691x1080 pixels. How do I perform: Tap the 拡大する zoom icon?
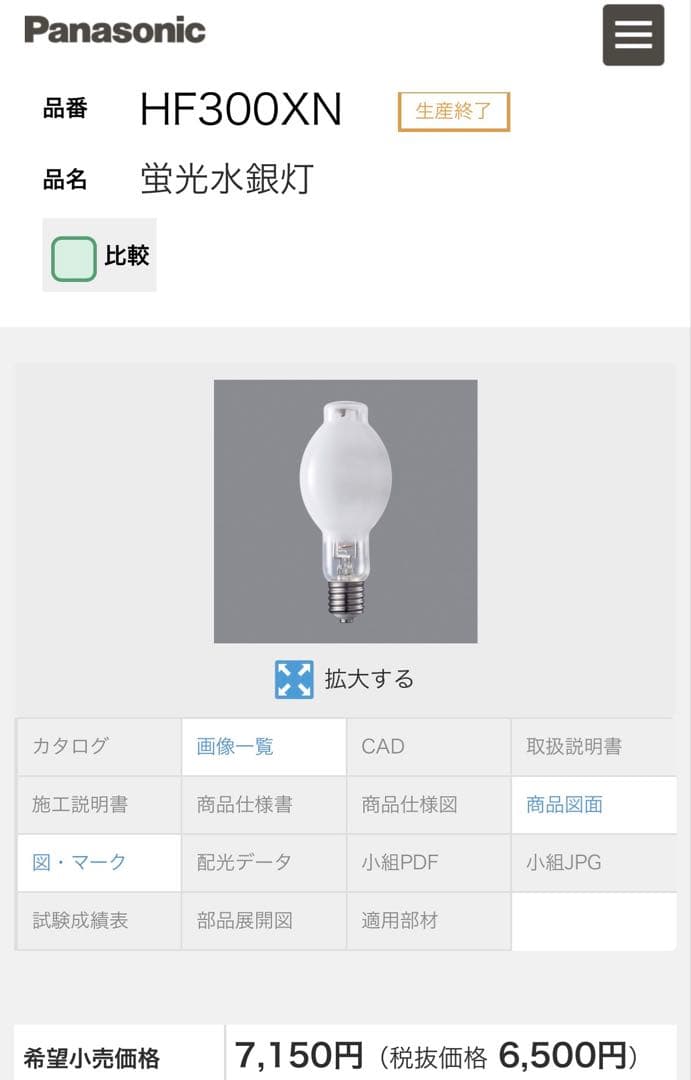[293, 678]
